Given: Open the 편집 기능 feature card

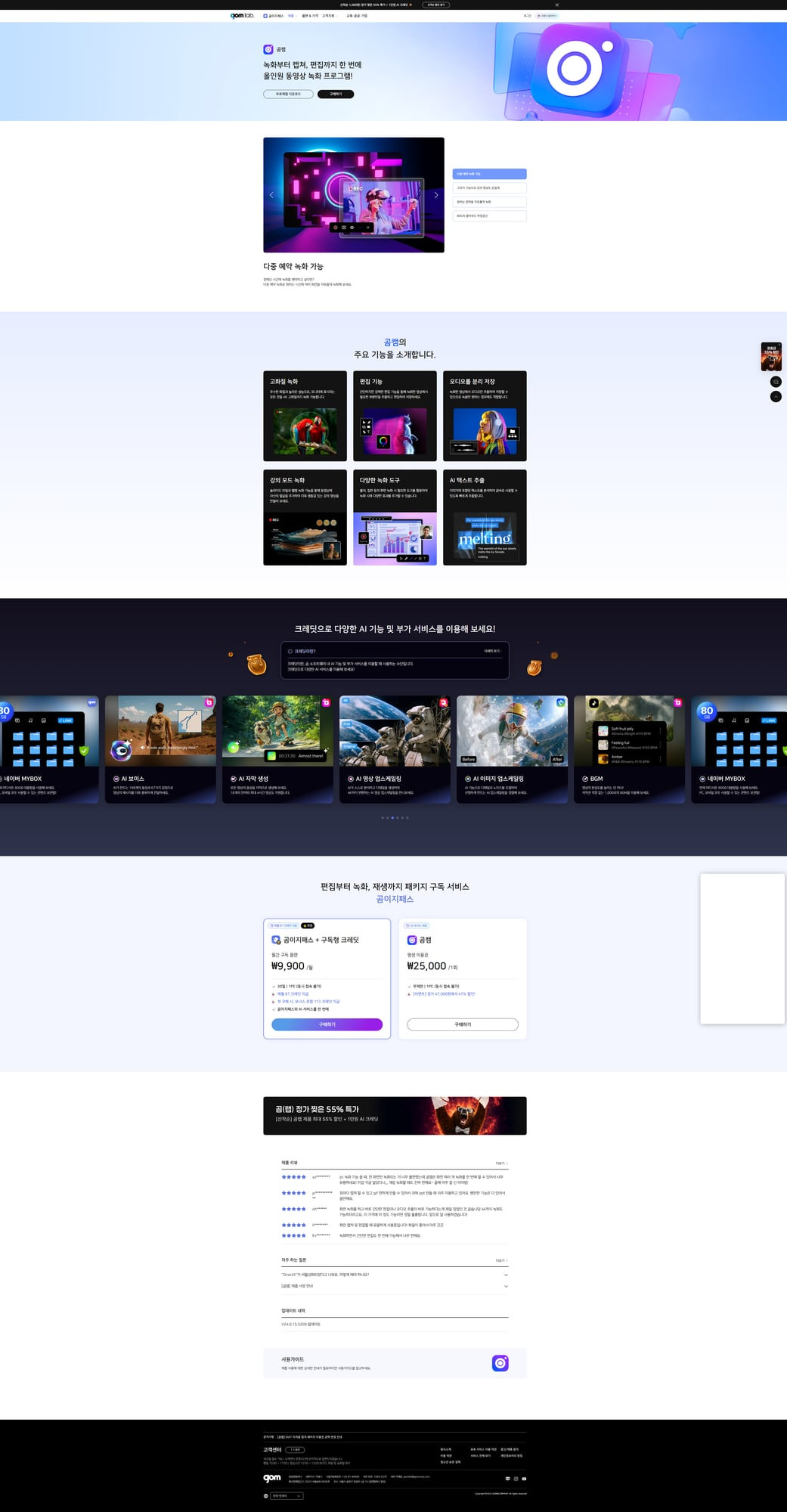Looking at the screenshot, I should point(395,416).
